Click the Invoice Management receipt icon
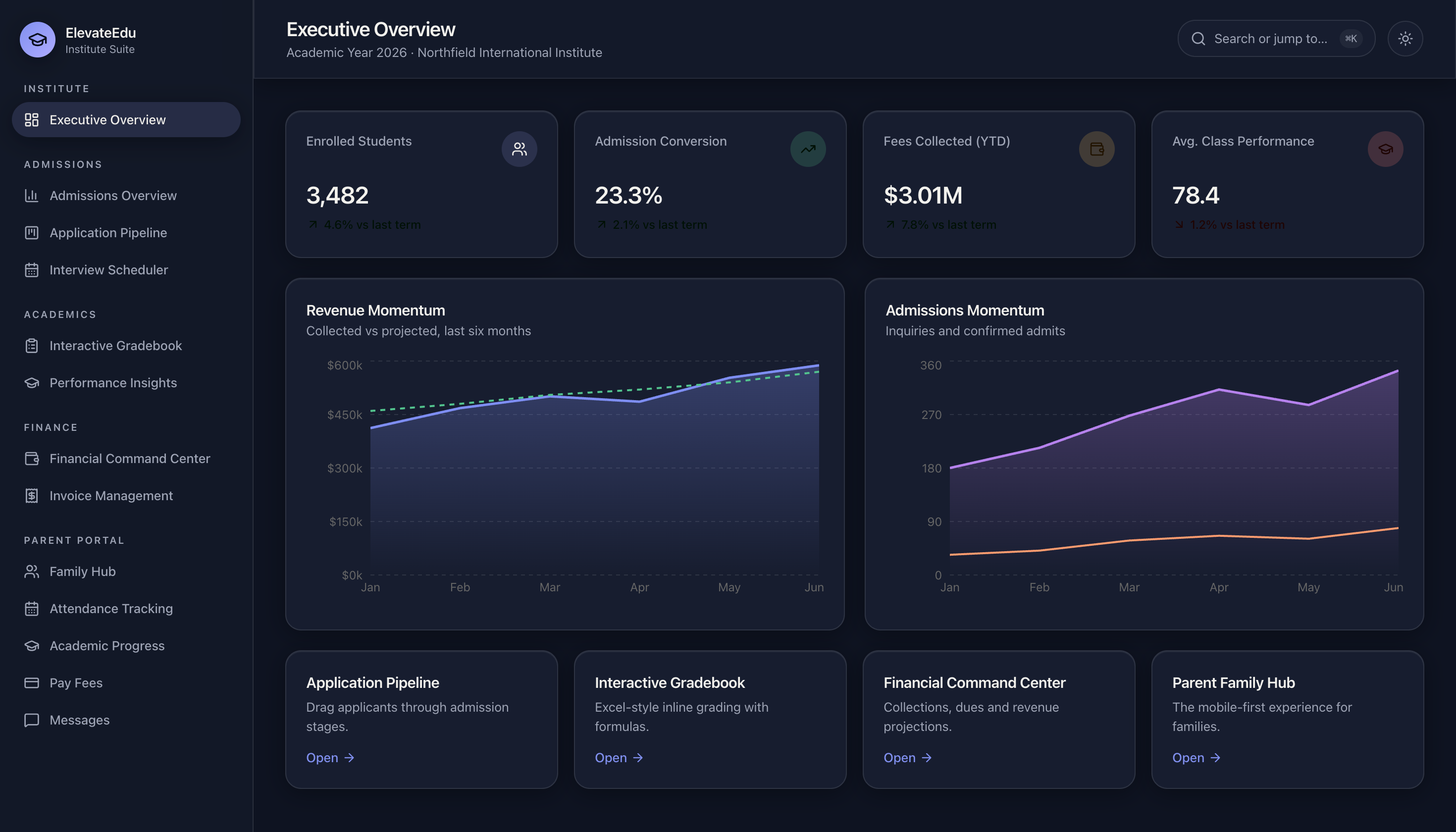The width and height of the screenshot is (1456, 832). point(31,495)
